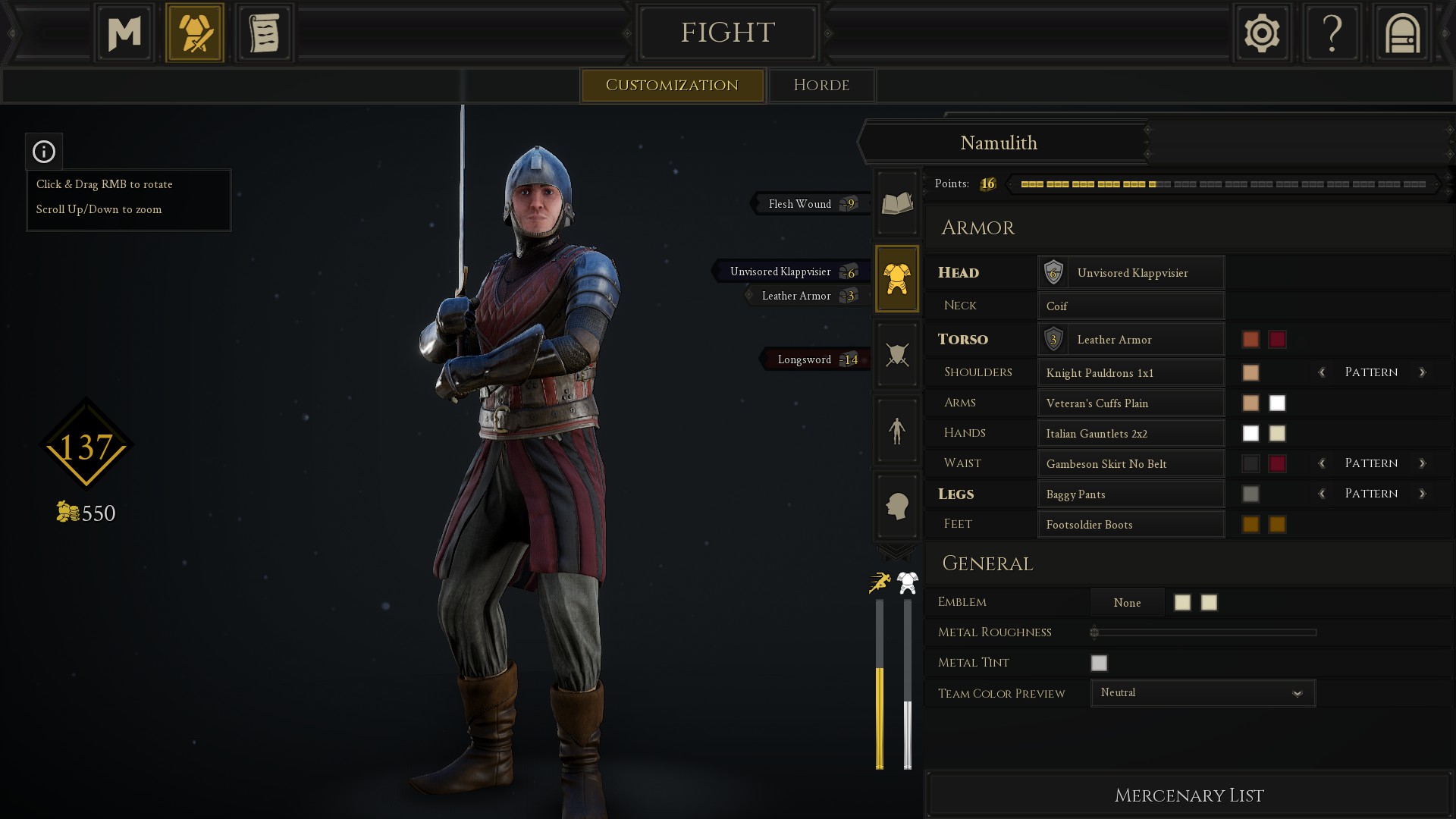
Task: Select the perks book category icon
Action: pos(897,203)
